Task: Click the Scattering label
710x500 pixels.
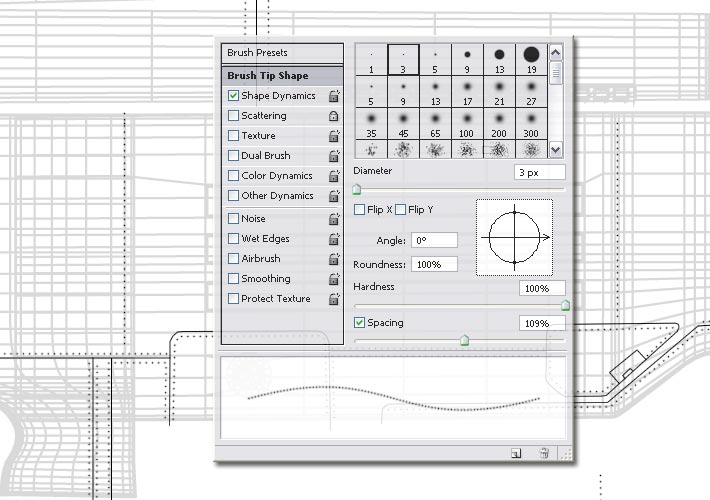Action: (264, 115)
